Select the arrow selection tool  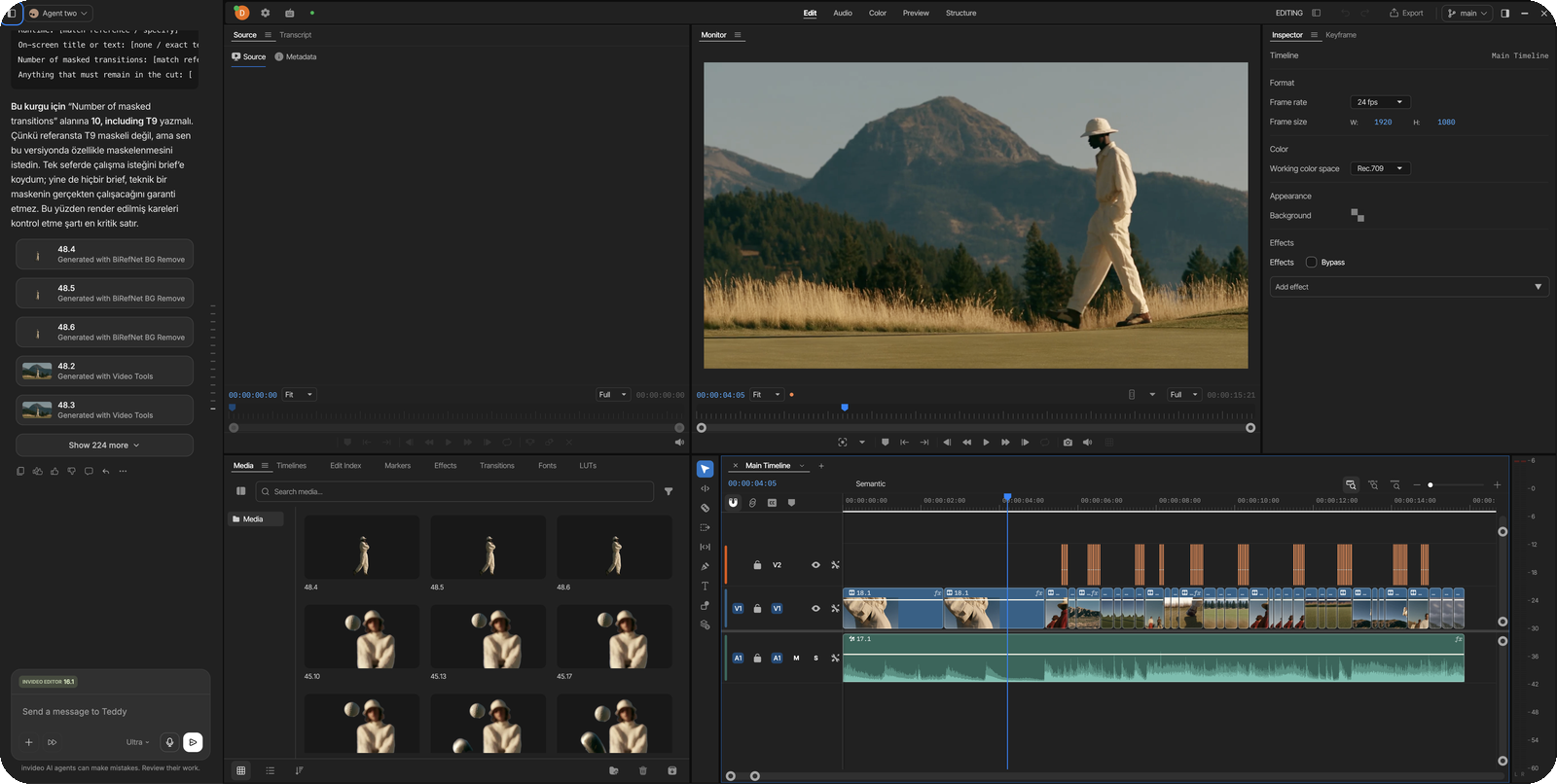pos(706,469)
